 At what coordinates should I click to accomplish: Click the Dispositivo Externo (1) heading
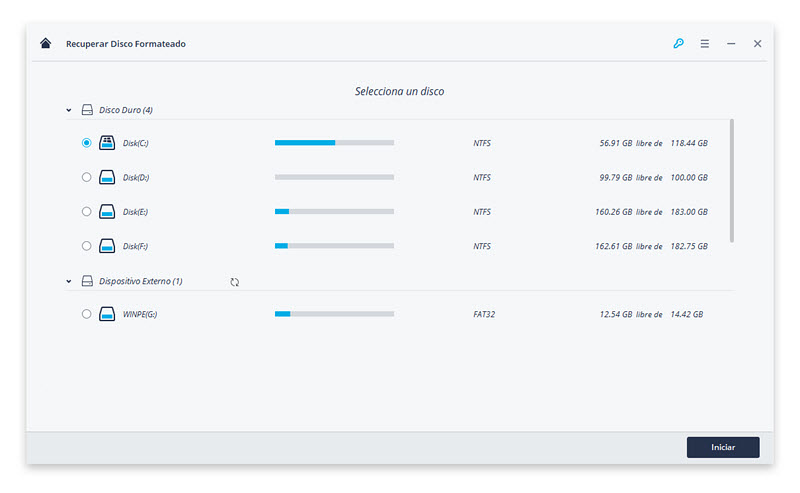click(x=140, y=281)
